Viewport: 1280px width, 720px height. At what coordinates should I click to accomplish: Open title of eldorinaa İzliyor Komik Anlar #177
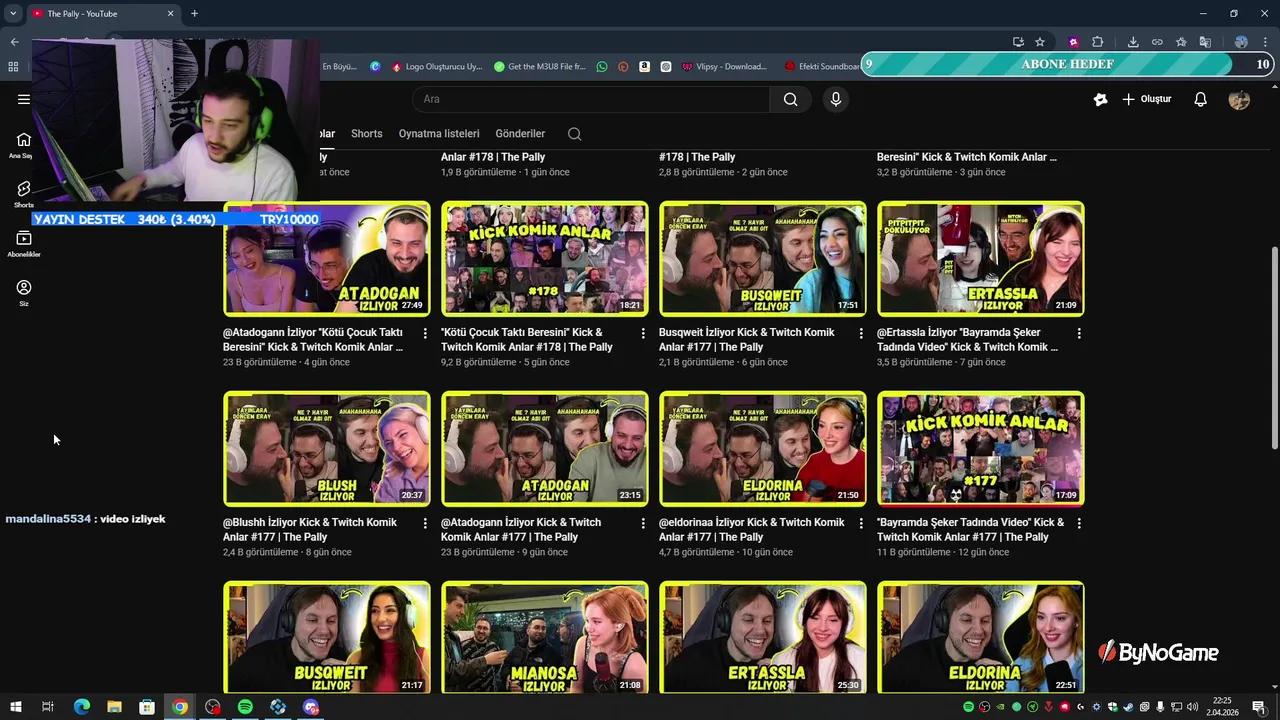[x=751, y=530]
